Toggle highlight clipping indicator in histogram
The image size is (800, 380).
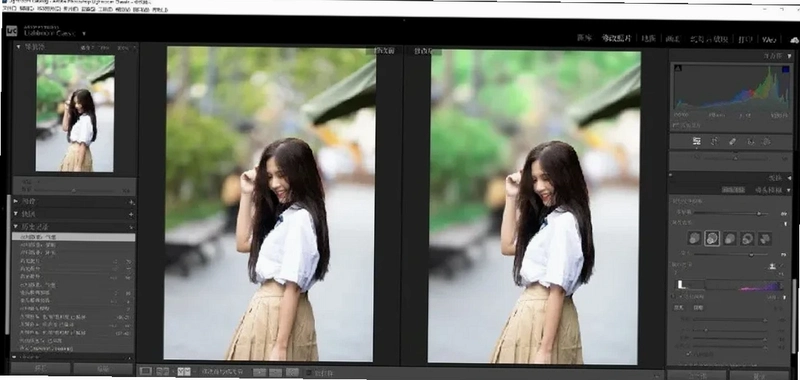(786, 68)
